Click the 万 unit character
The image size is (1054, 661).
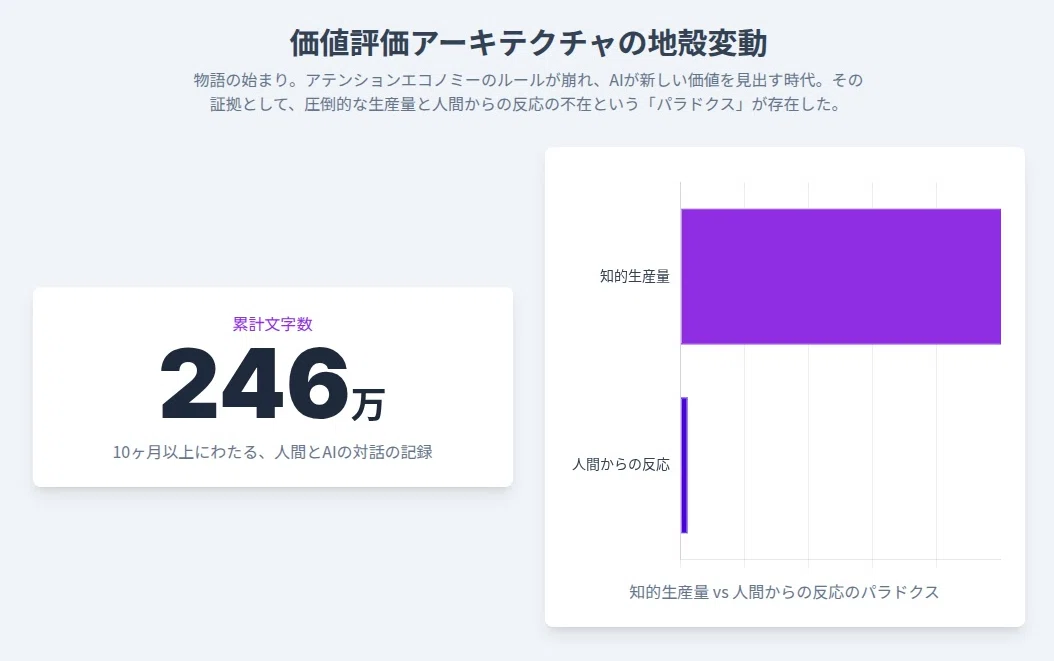[368, 404]
